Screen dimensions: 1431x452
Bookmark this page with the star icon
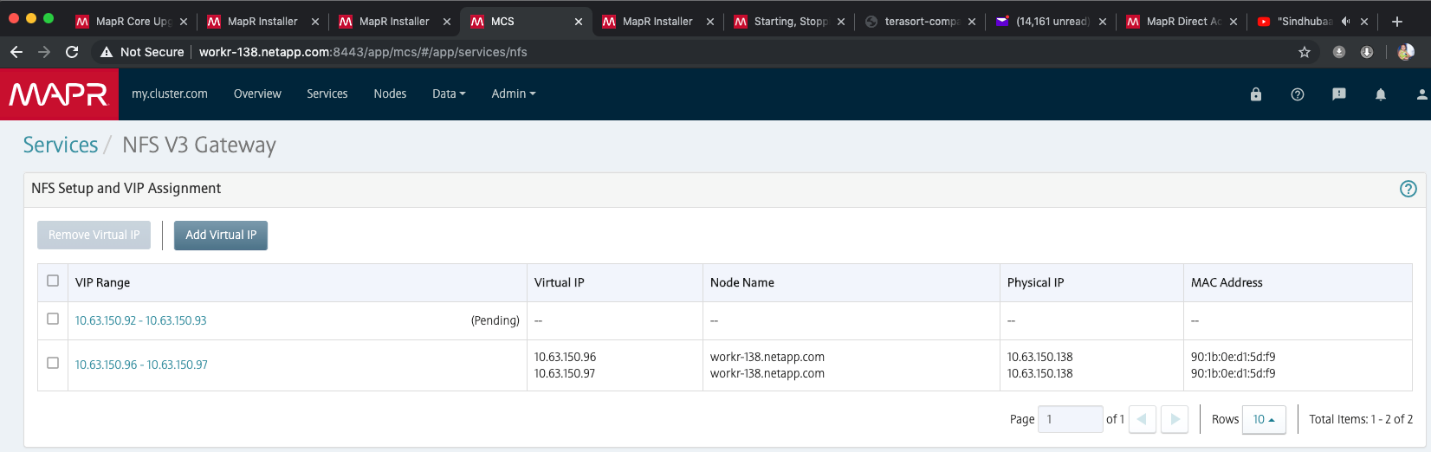pyautogui.click(x=1304, y=52)
